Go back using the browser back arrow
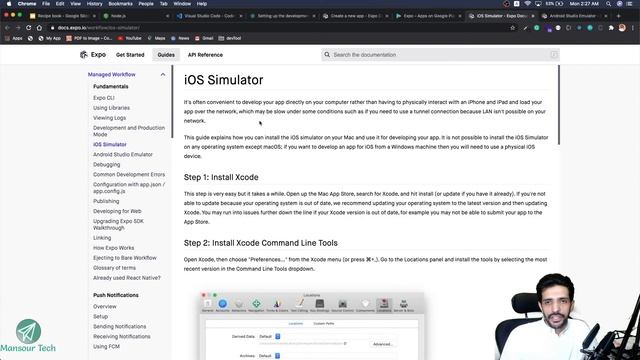640x360 pixels. tap(7, 28)
